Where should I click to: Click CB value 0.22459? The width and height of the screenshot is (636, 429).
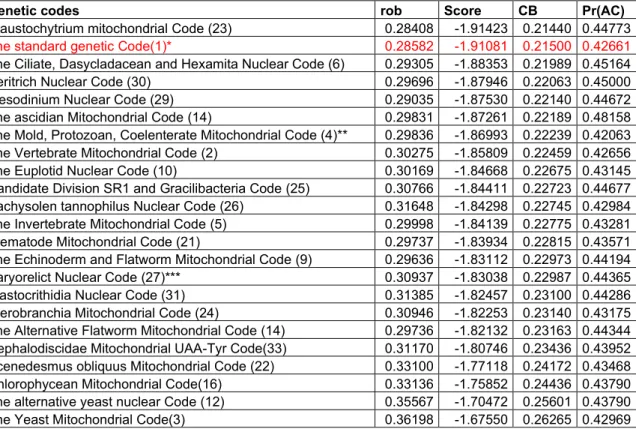click(547, 153)
